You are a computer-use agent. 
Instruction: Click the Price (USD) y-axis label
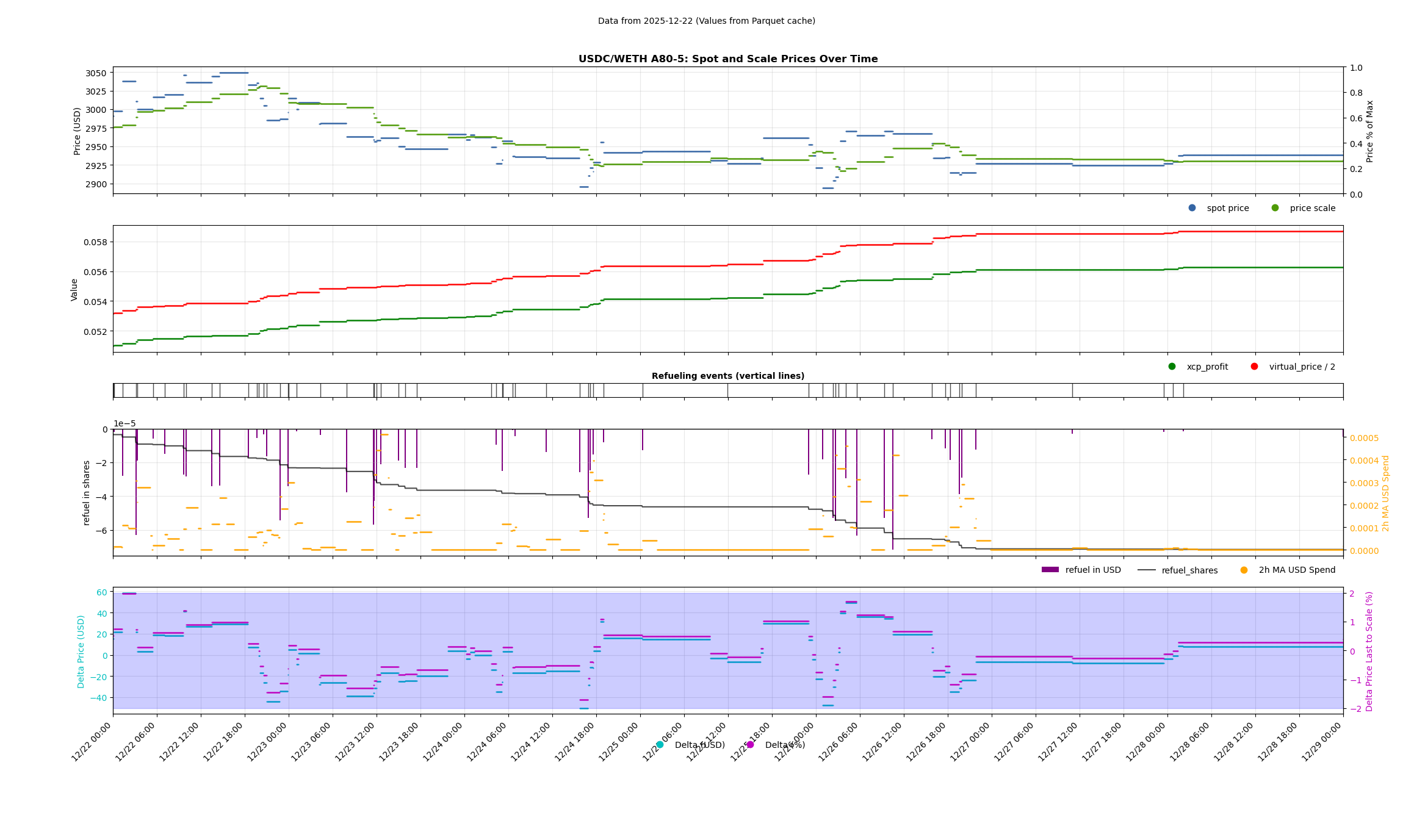tap(78, 131)
